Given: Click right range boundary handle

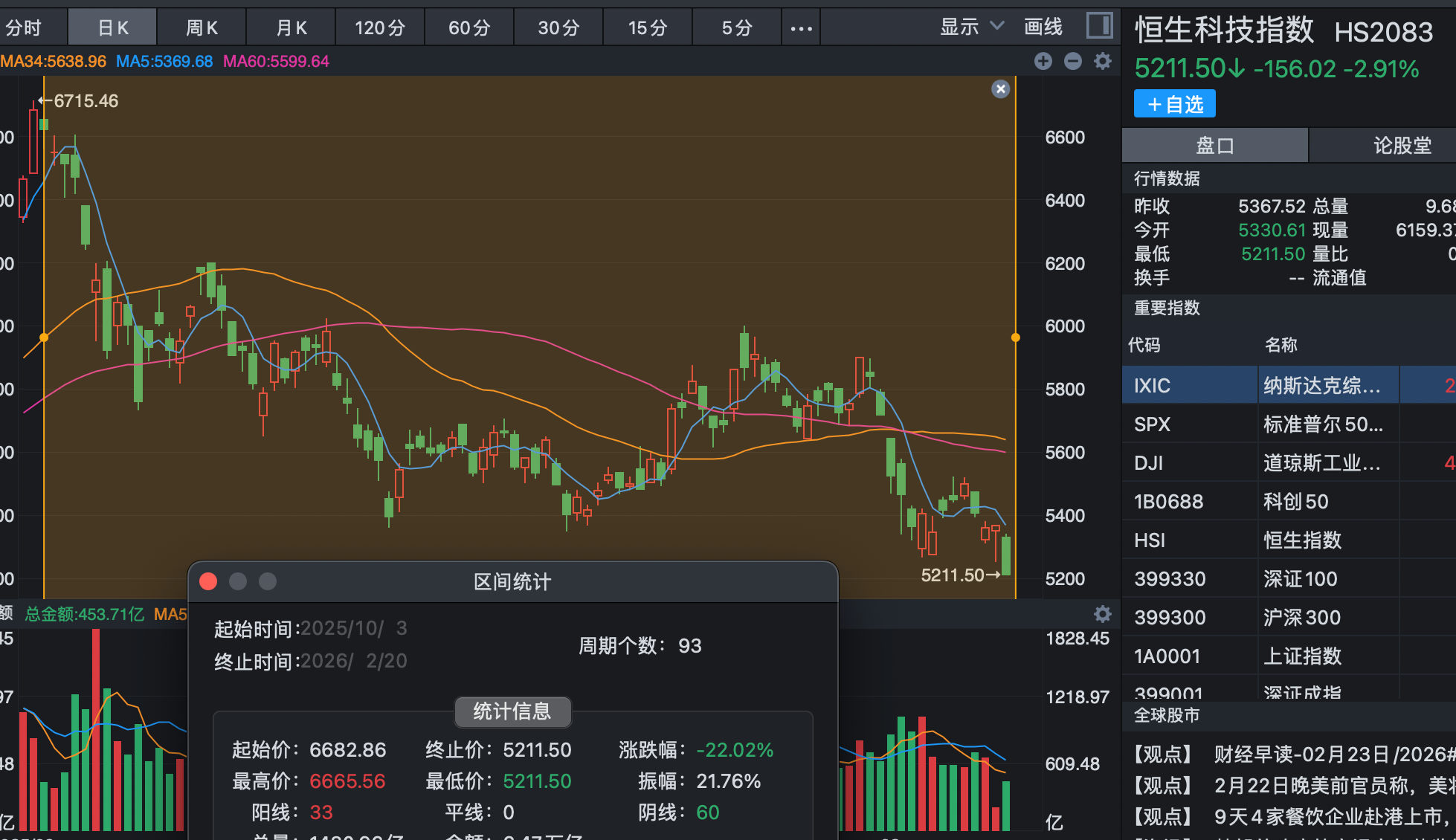Looking at the screenshot, I should click(x=1016, y=337).
